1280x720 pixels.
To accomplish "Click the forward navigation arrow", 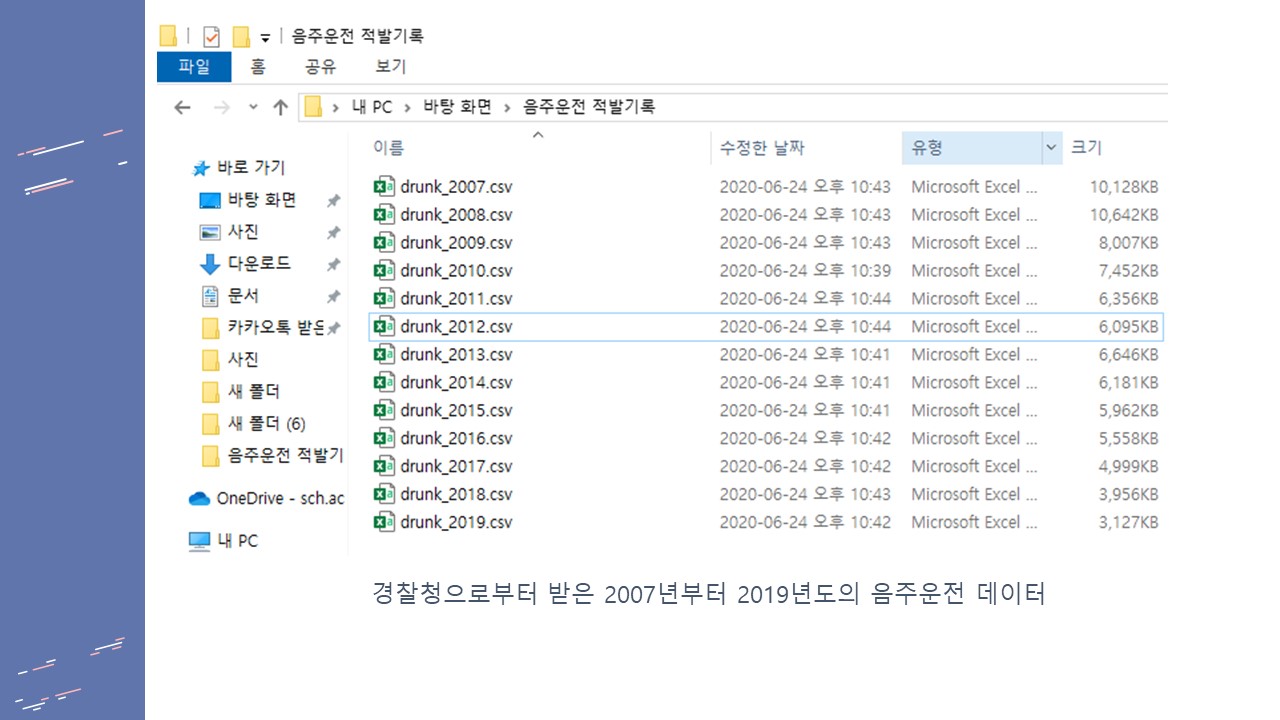I will (x=222, y=107).
